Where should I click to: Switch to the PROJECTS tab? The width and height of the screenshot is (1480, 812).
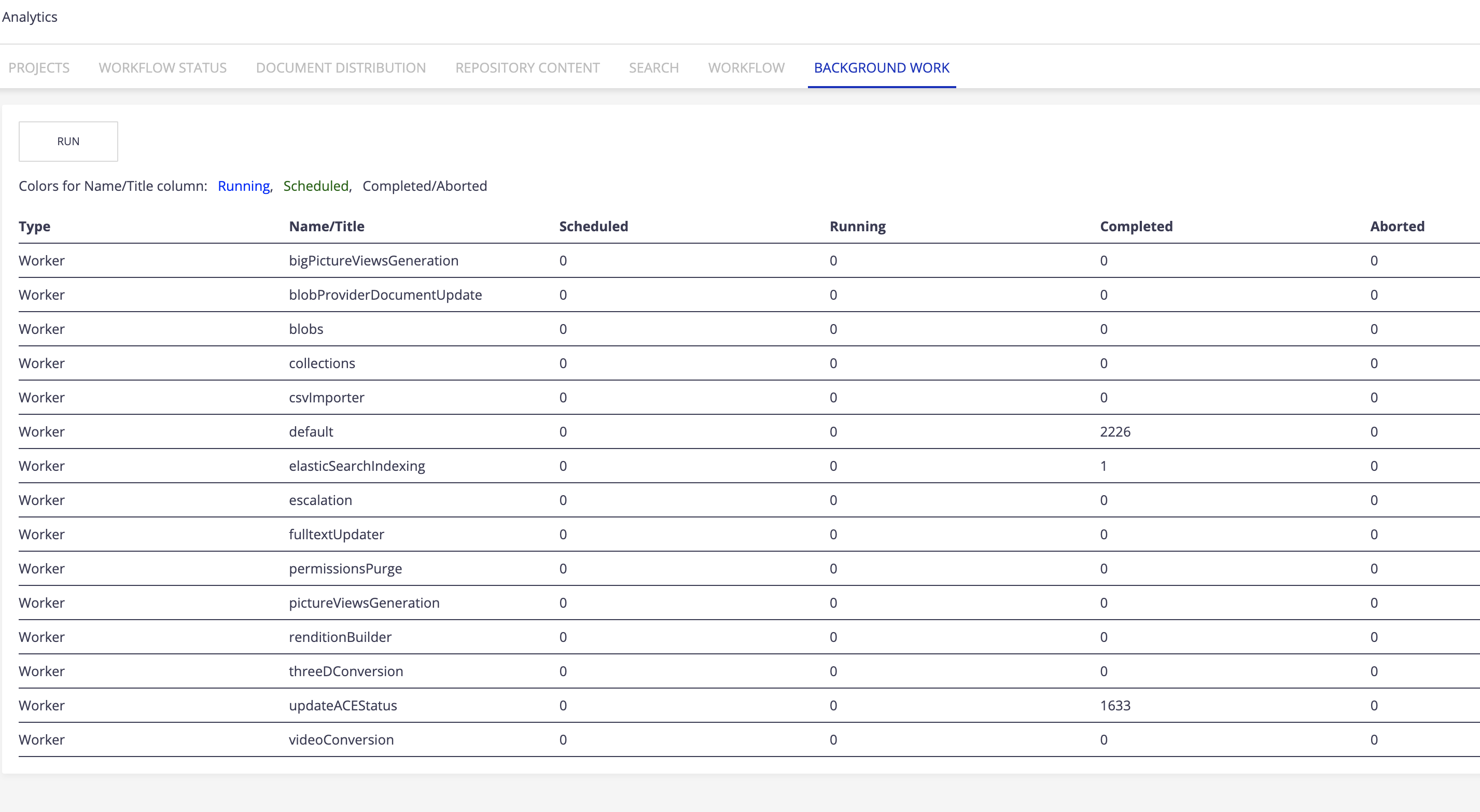point(38,67)
